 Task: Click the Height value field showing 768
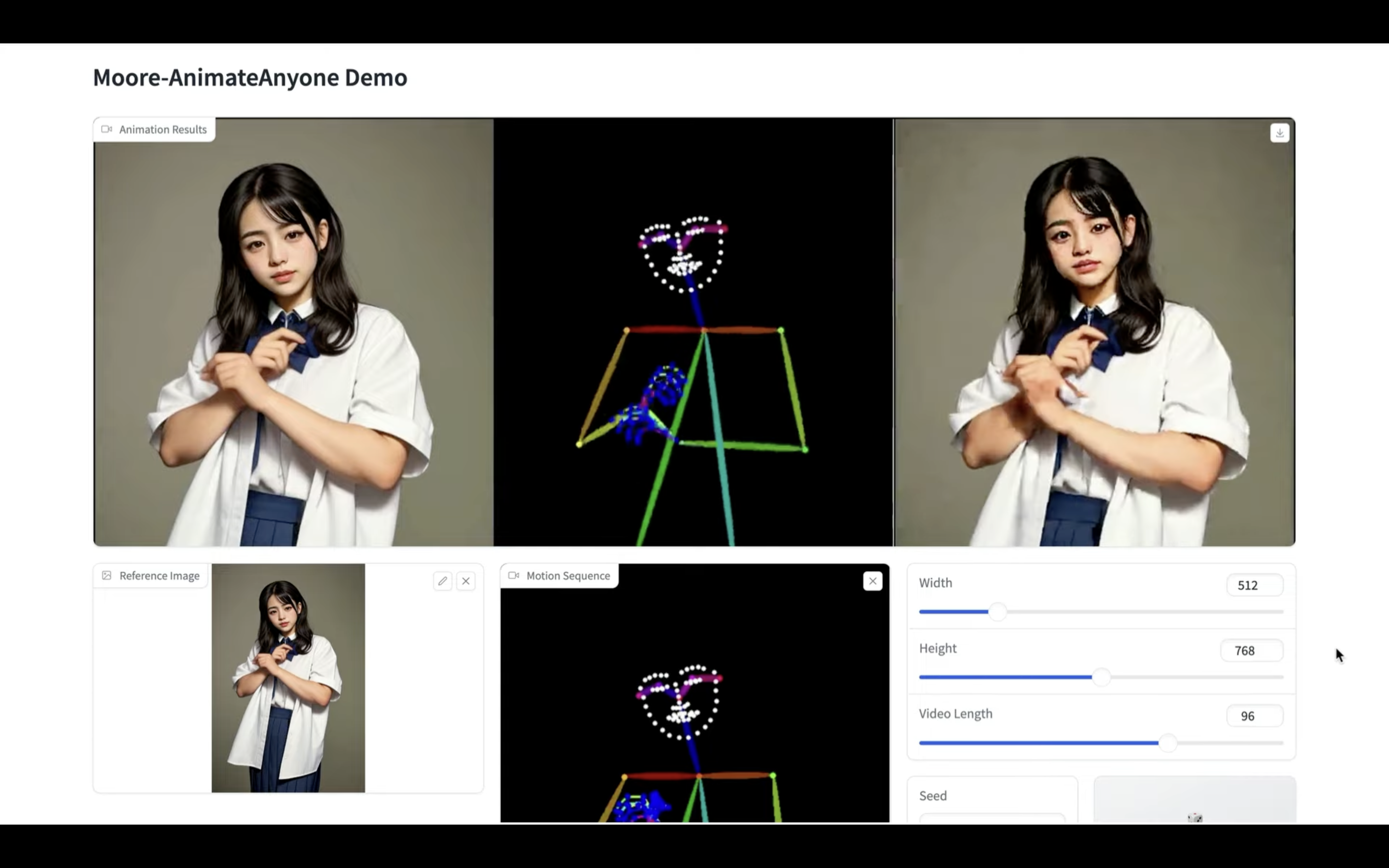pyautogui.click(x=1252, y=651)
